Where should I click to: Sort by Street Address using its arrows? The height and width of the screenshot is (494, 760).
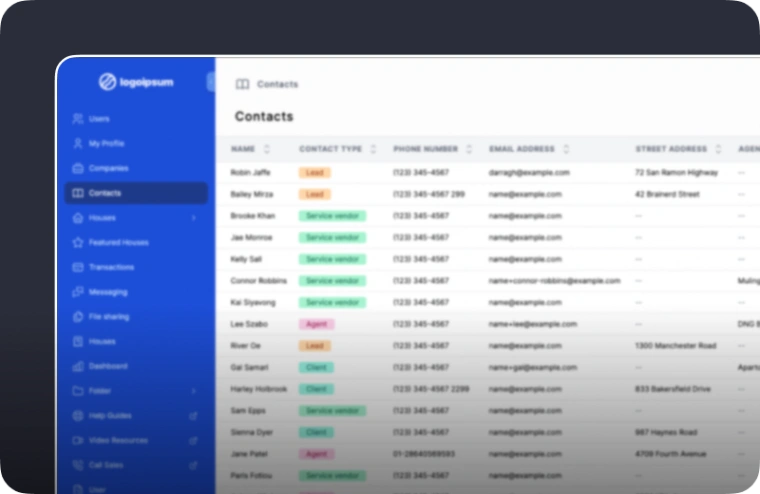[x=718, y=149]
